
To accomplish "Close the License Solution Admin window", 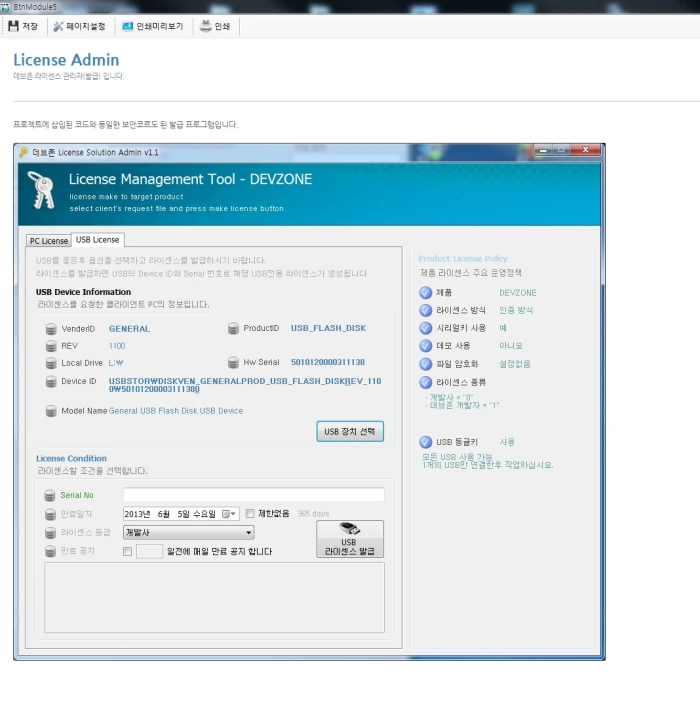I will pyautogui.click(x=585, y=150).
